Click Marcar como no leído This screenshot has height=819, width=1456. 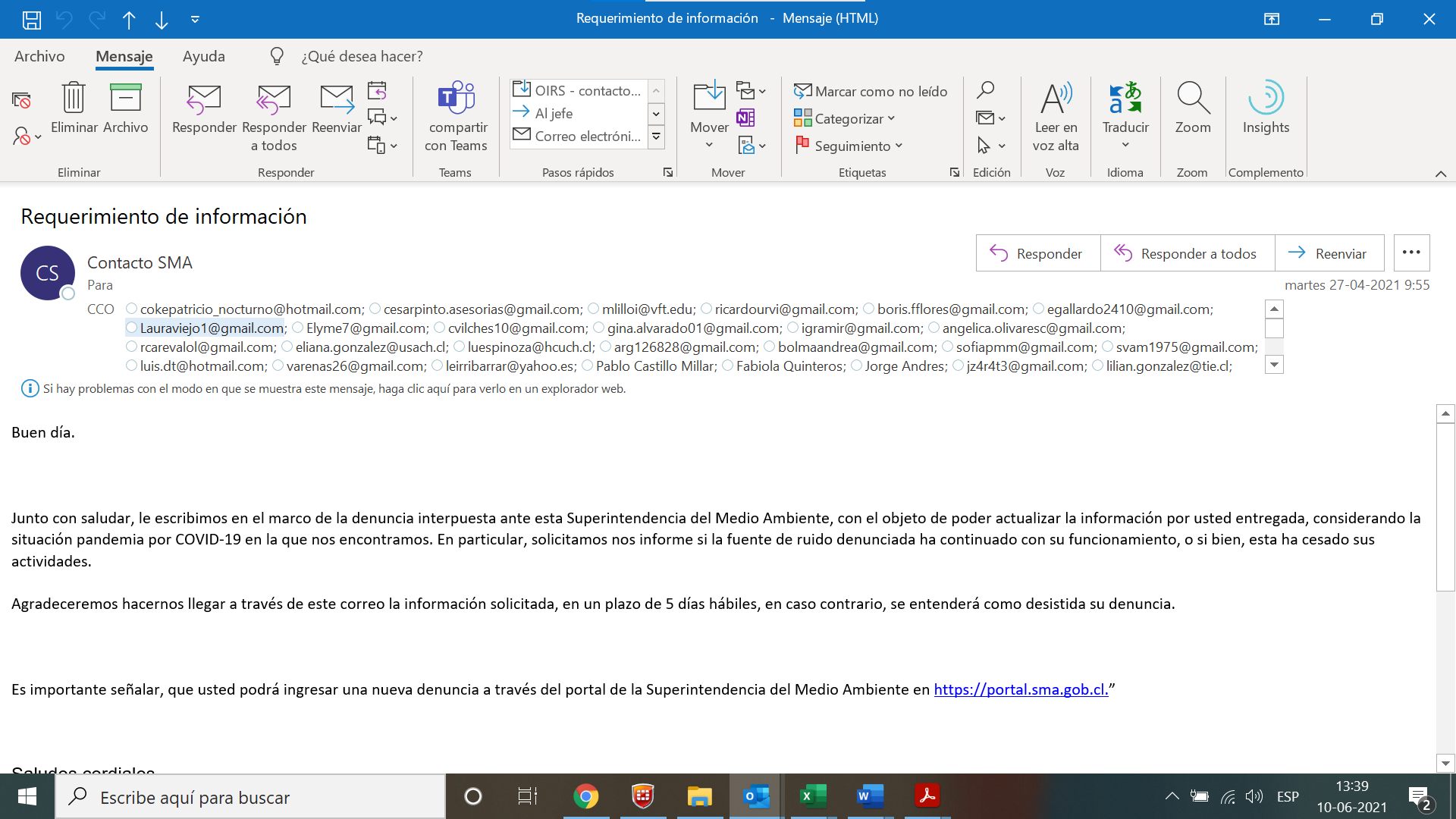click(x=871, y=92)
